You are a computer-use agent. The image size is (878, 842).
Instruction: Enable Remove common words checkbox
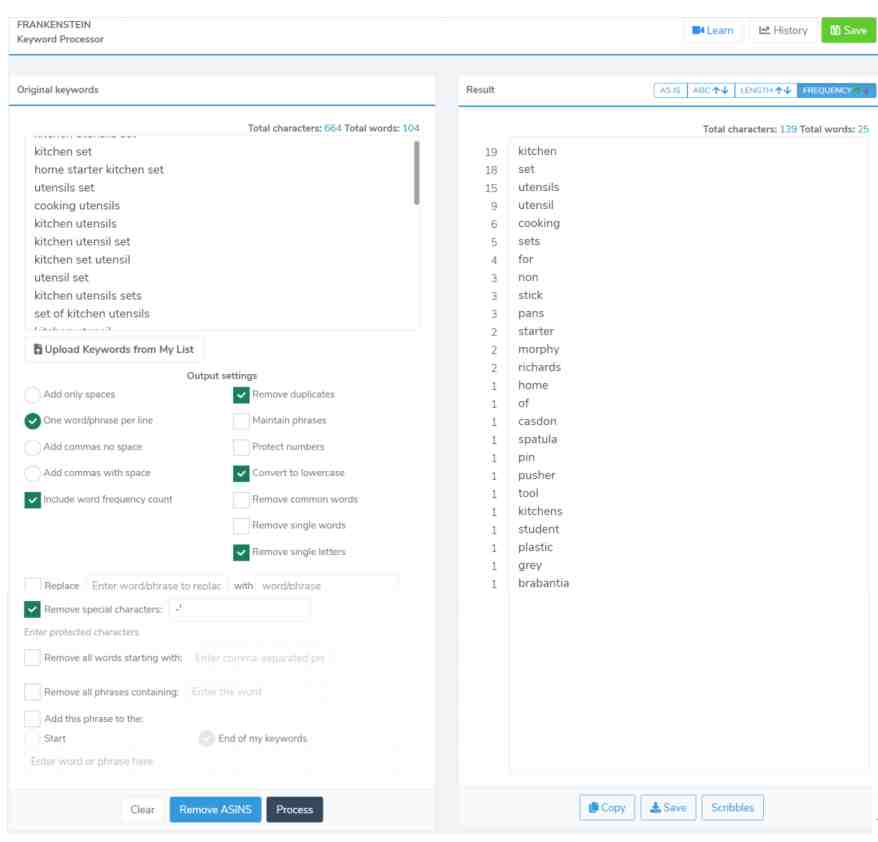point(241,499)
